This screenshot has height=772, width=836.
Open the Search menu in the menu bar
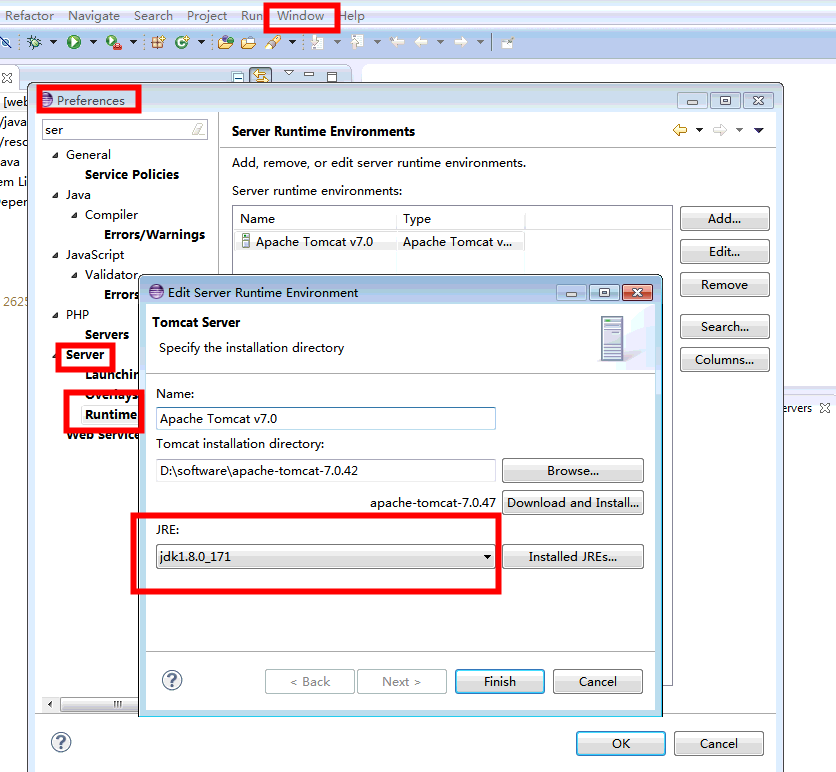tap(154, 15)
